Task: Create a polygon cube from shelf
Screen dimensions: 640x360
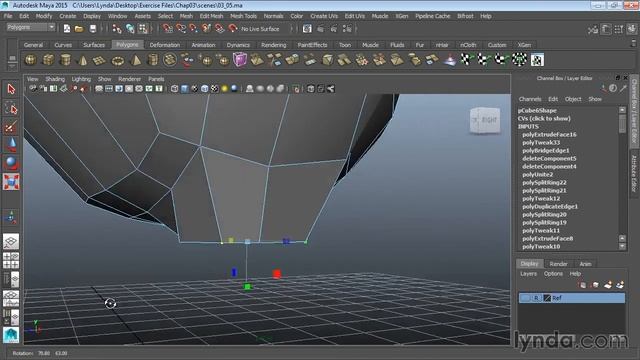Action: pyautogui.click(x=48, y=60)
